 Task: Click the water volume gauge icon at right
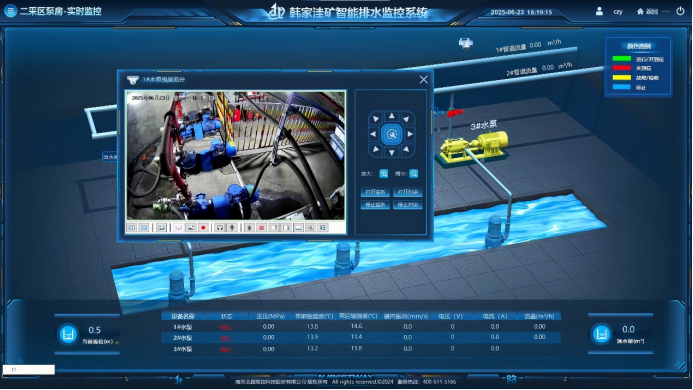pyautogui.click(x=601, y=334)
